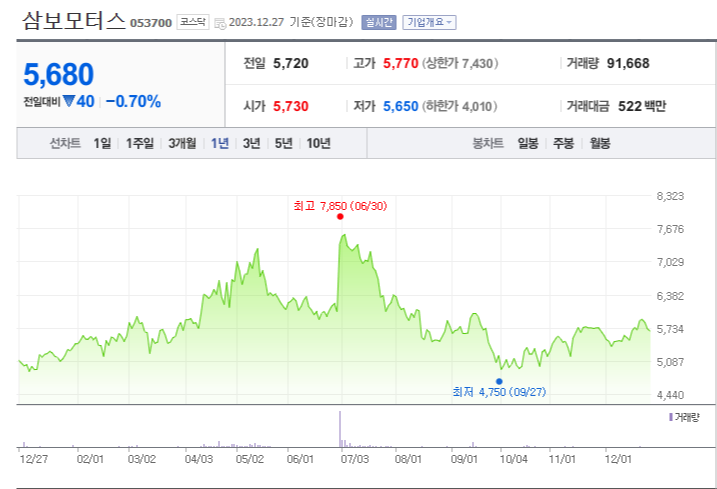Click the 03/02 x-axis date label

point(142,459)
